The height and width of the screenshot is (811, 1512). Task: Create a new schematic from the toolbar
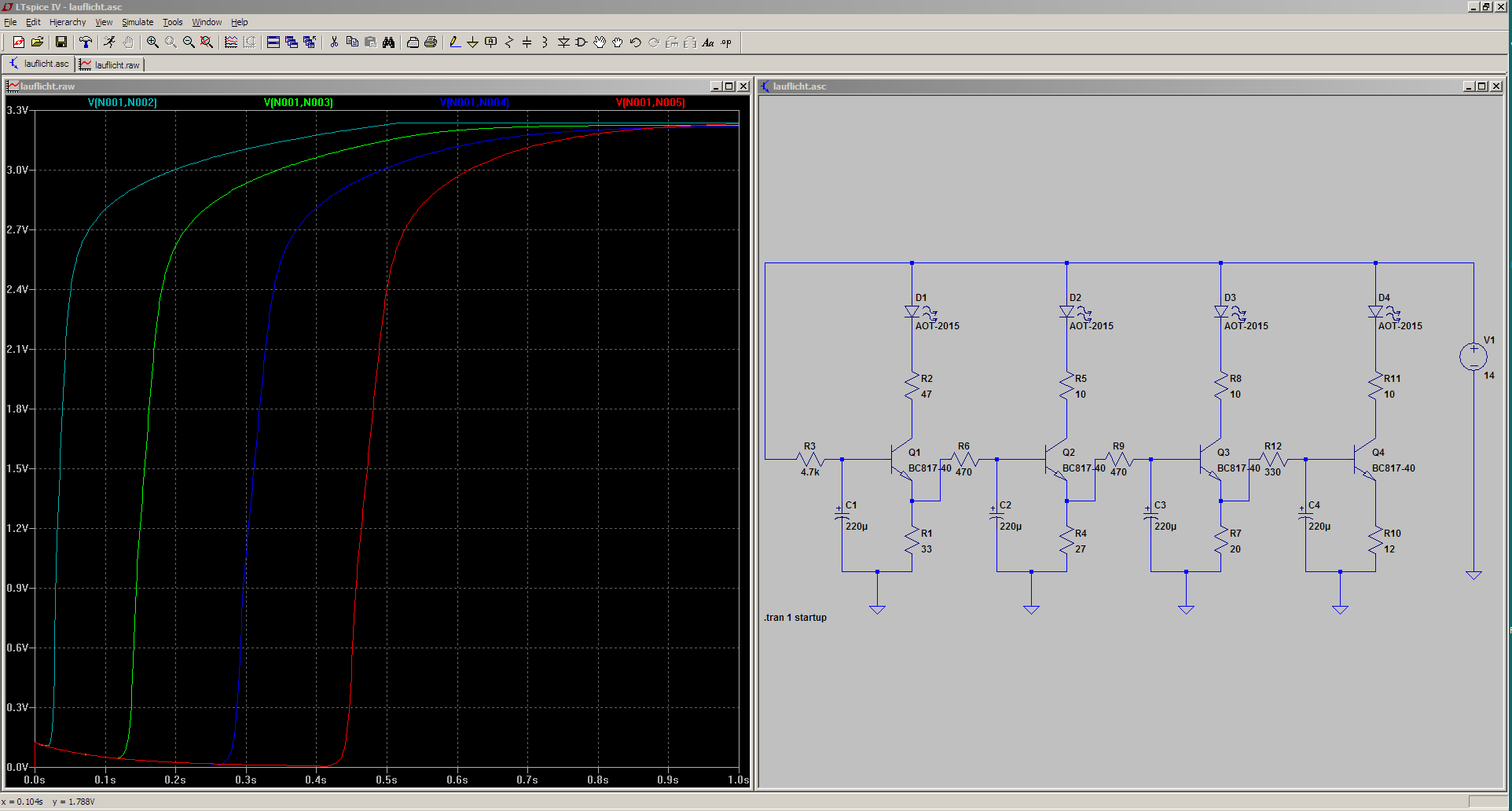[19, 42]
